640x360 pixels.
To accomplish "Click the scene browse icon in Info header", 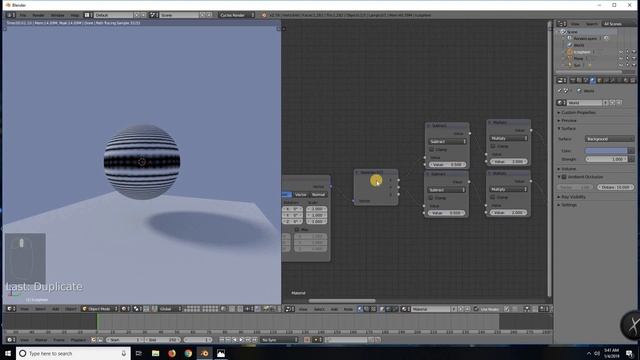I will (153, 15).
